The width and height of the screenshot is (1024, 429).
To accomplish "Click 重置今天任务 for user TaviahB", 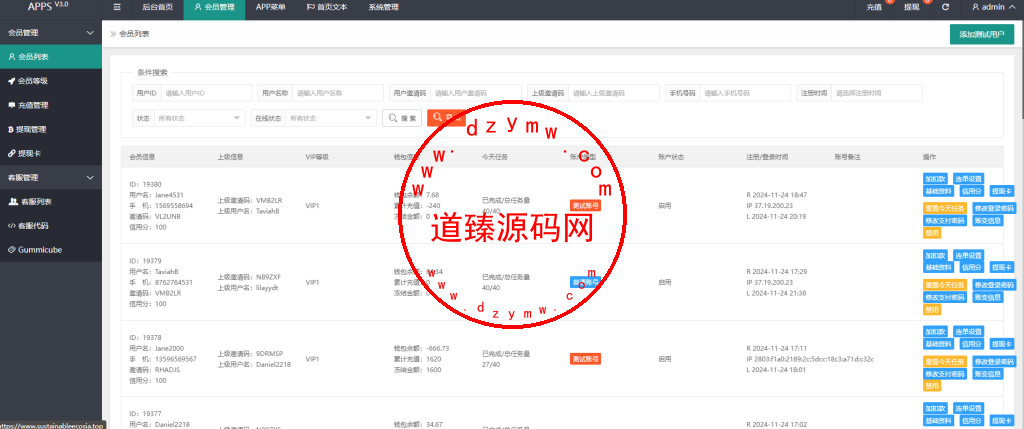I will coord(944,285).
